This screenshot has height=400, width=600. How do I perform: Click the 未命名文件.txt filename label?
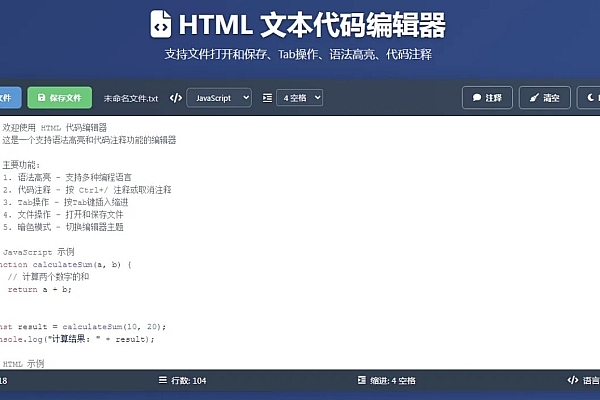click(131, 98)
